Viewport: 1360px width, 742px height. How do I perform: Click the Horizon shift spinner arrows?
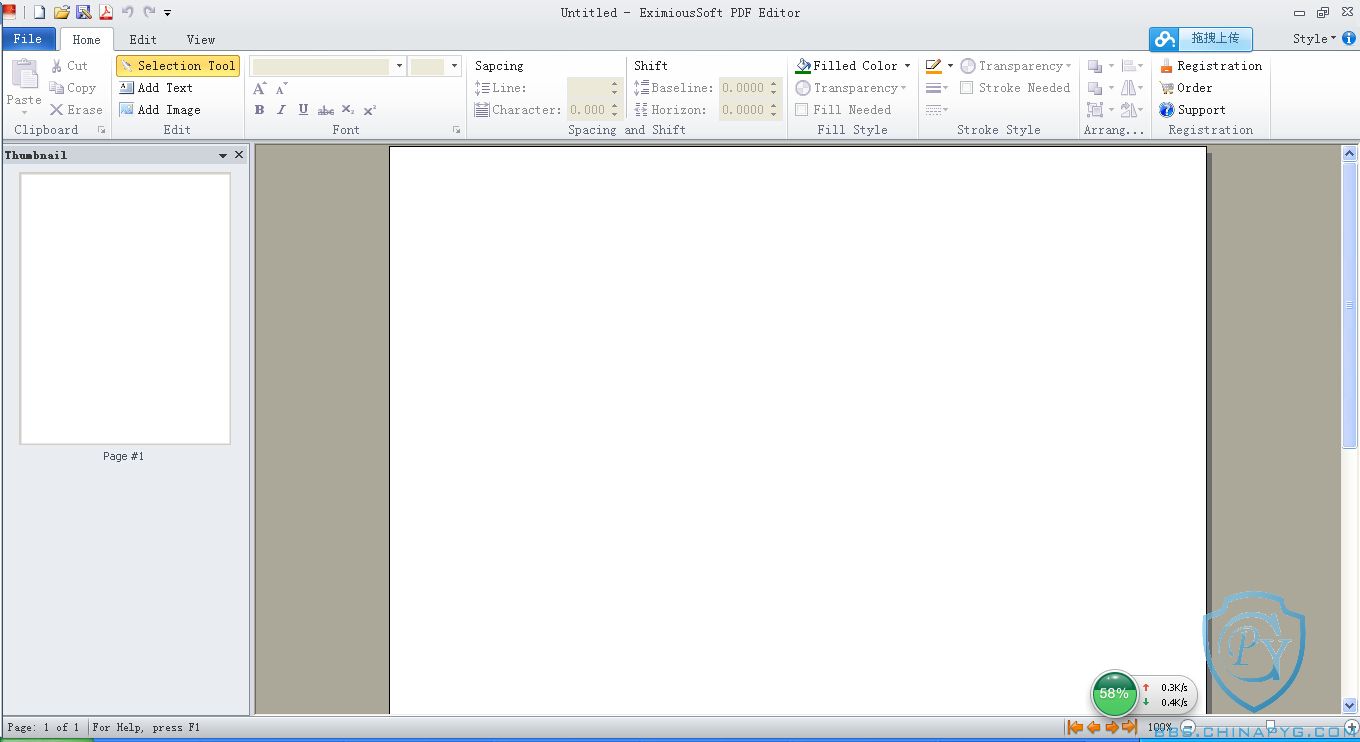coord(774,110)
